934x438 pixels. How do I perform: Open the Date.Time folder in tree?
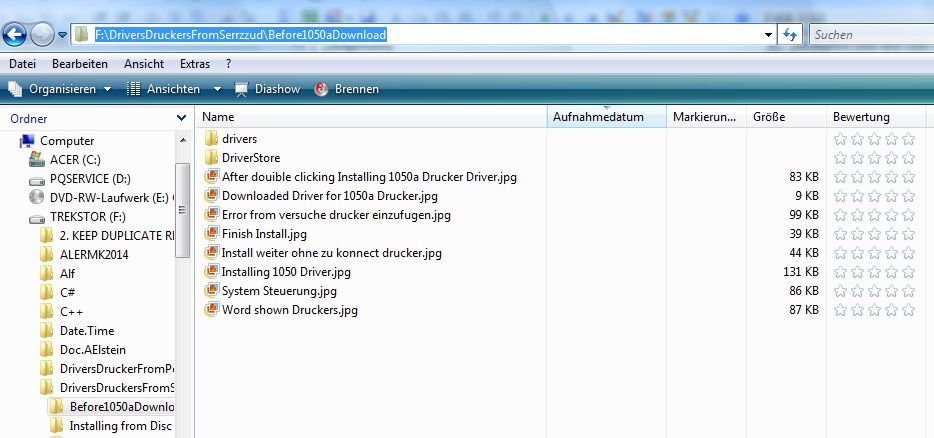(x=77, y=331)
